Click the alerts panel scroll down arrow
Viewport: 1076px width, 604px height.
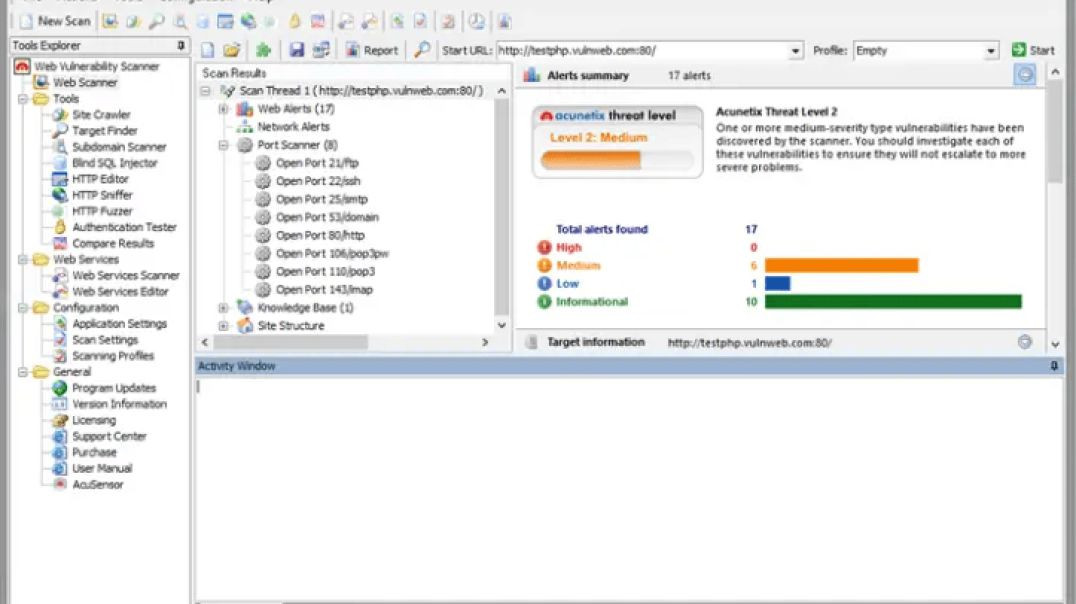[x=1055, y=344]
